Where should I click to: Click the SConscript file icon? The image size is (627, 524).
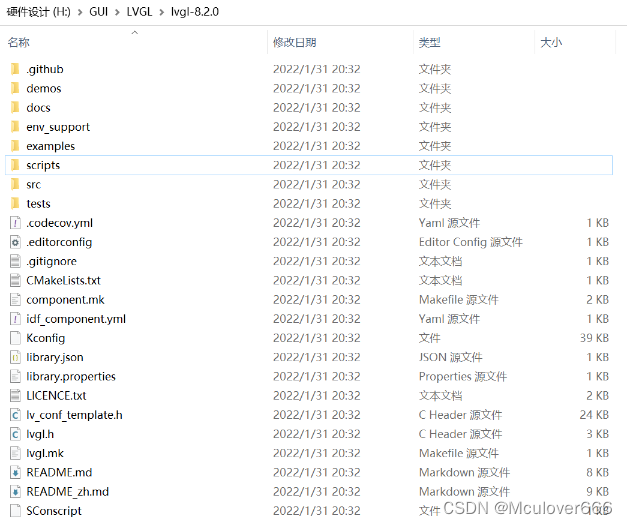pos(15,511)
